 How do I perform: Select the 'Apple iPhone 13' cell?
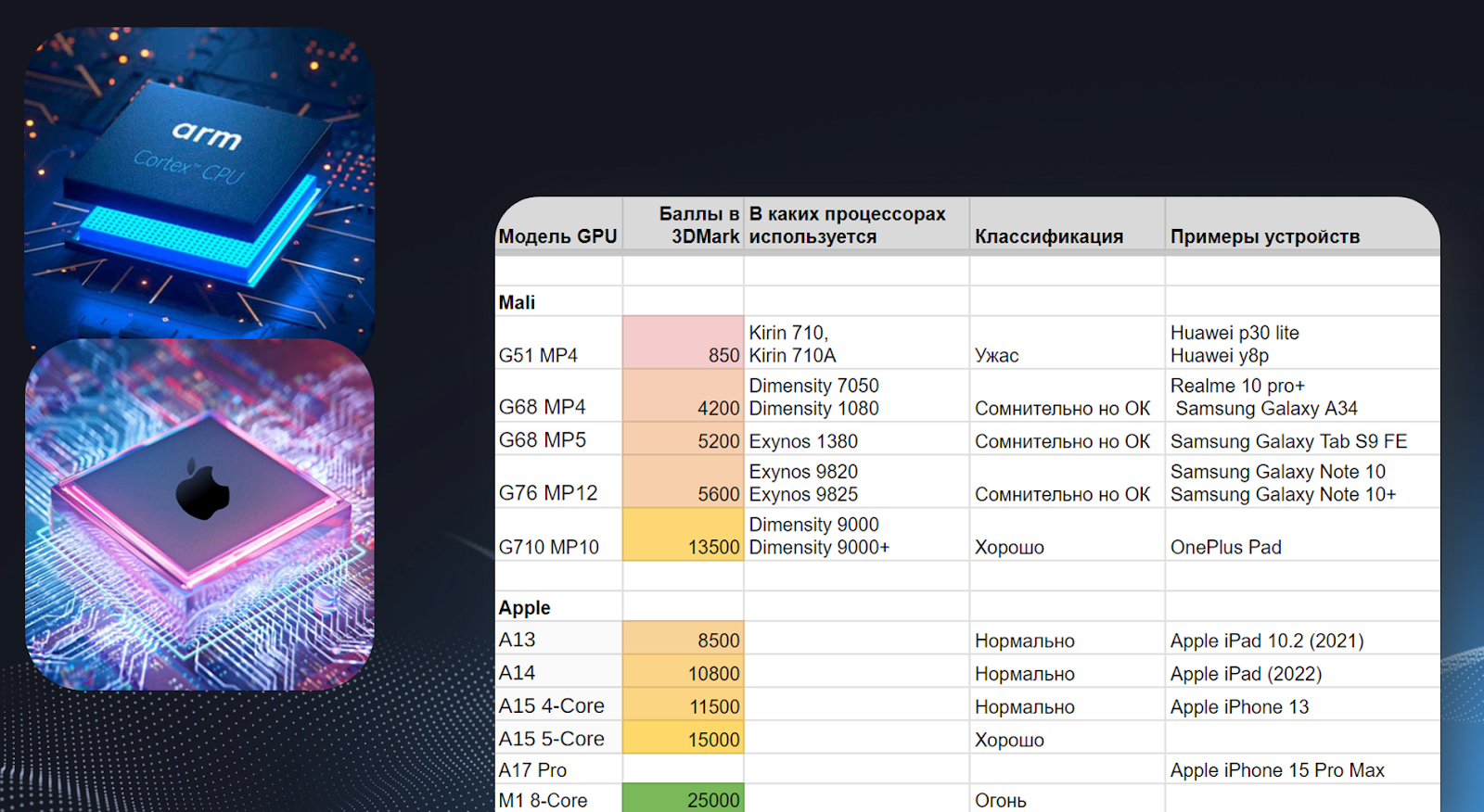point(1302,704)
